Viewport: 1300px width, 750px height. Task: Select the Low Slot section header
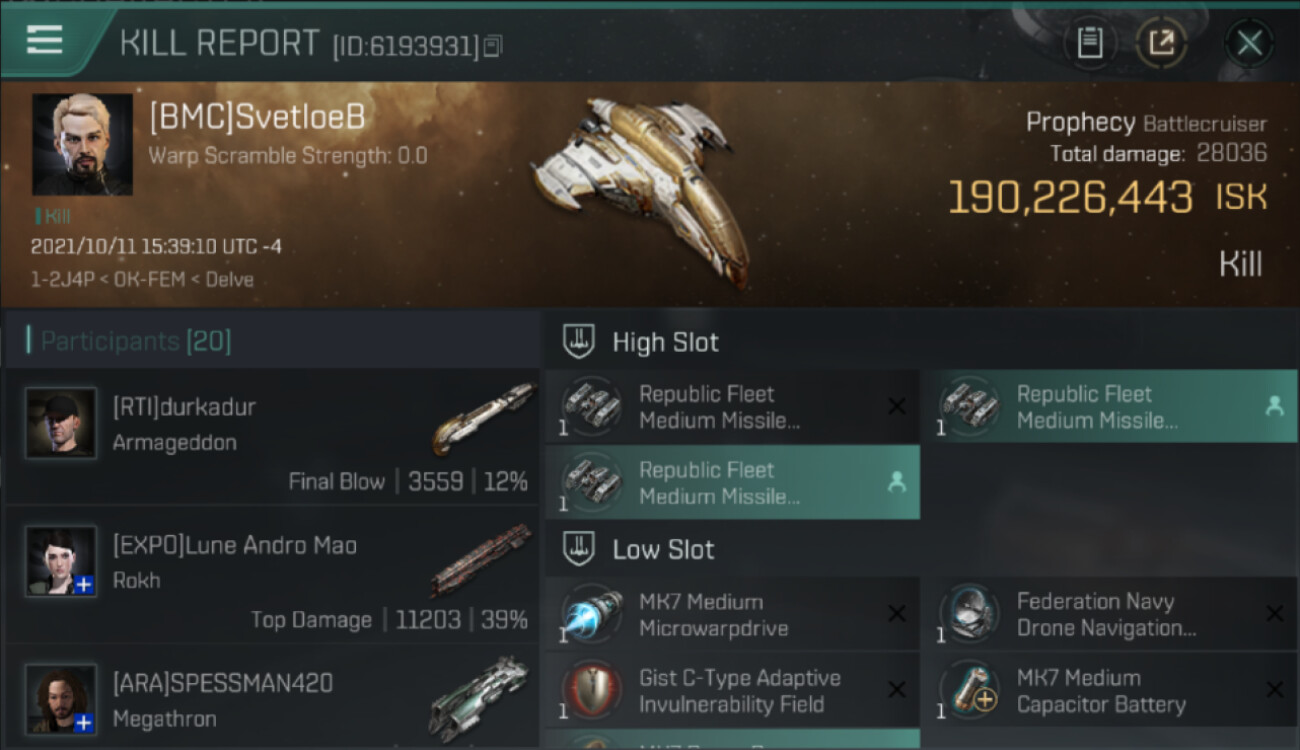coord(663,549)
